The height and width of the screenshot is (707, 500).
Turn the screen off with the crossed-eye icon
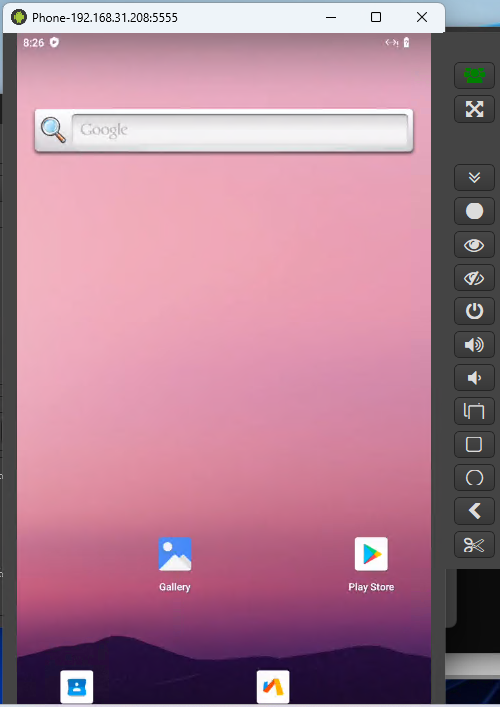pos(474,278)
